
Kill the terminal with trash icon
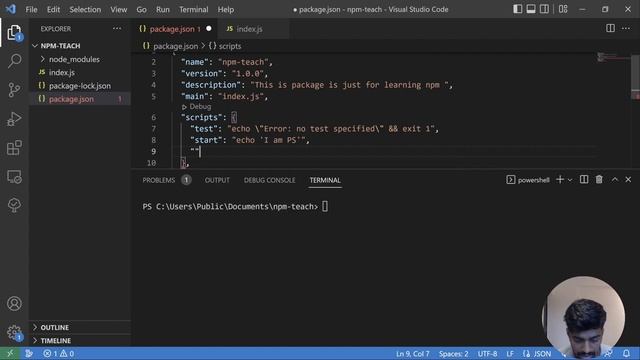pyautogui.click(x=599, y=180)
